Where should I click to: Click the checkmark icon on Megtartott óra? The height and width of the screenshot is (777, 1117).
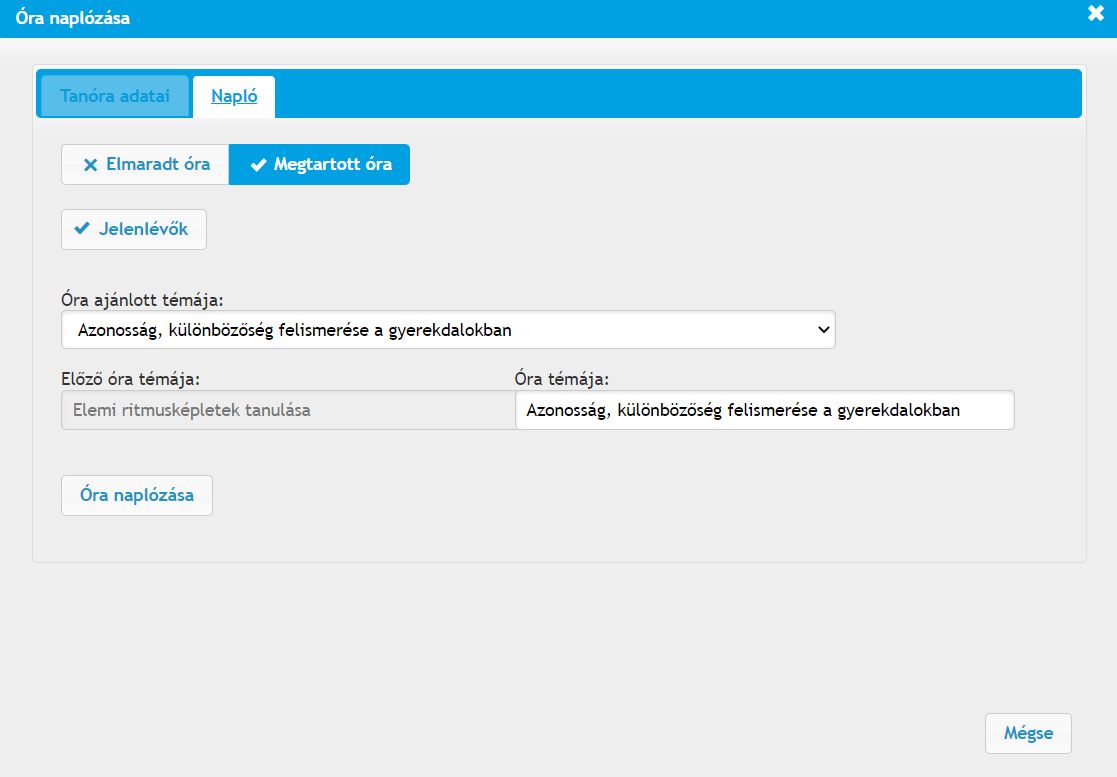click(258, 165)
